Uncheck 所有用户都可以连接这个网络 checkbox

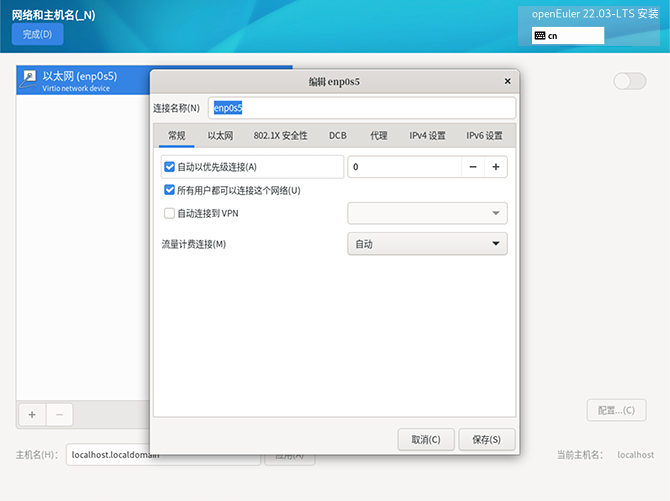click(169, 190)
